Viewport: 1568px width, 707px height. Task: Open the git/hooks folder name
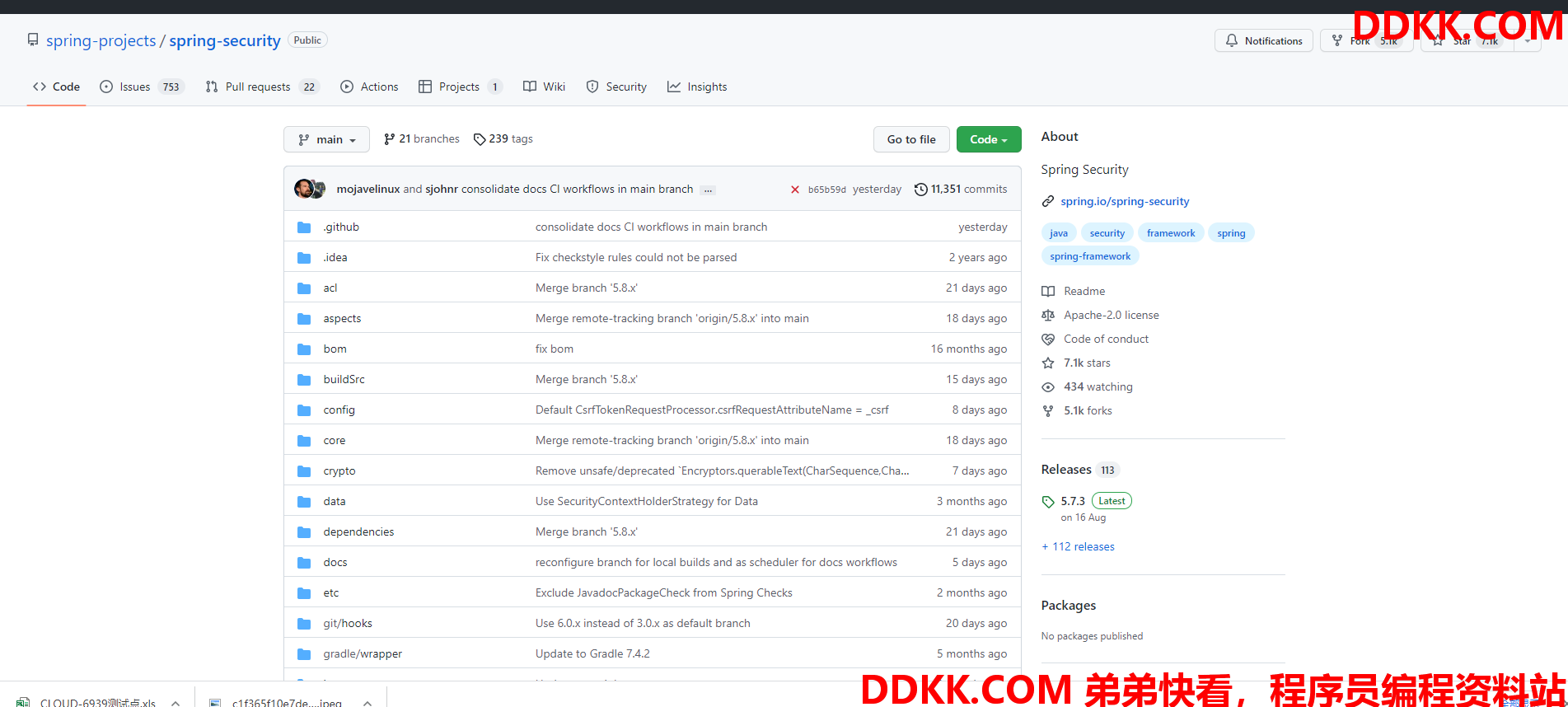(348, 624)
